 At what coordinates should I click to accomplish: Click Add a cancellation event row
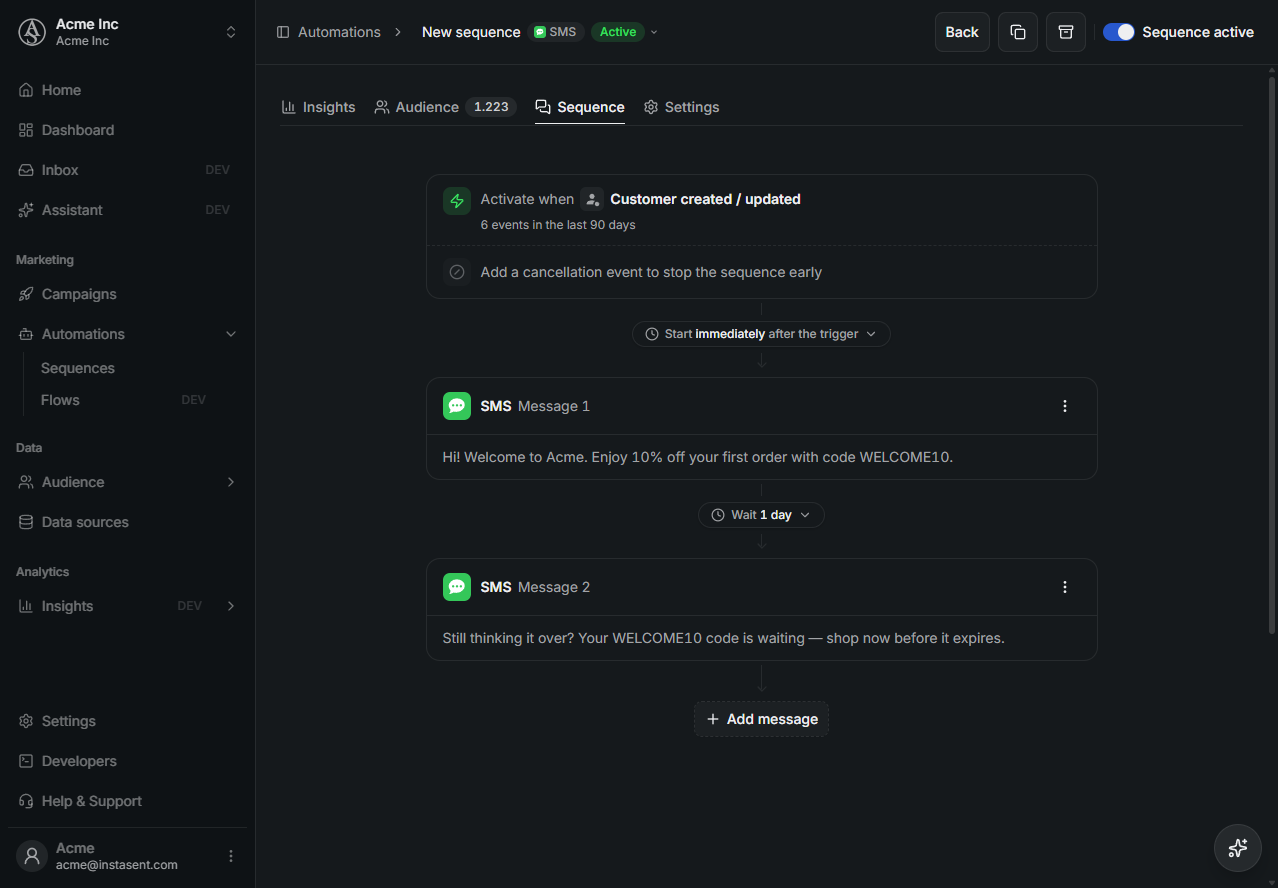(761, 272)
